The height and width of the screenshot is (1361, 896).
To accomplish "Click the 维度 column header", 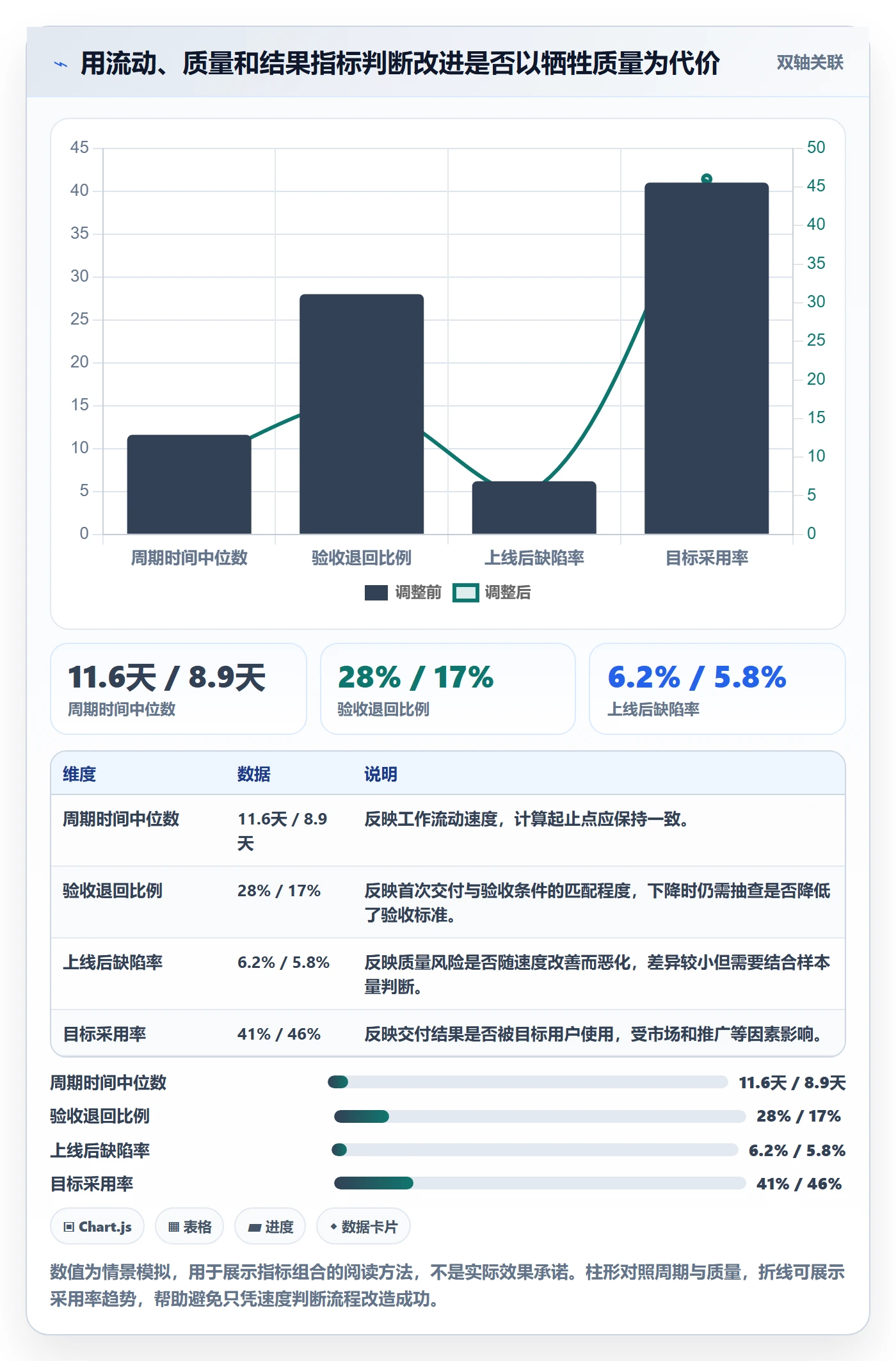I will [79, 775].
